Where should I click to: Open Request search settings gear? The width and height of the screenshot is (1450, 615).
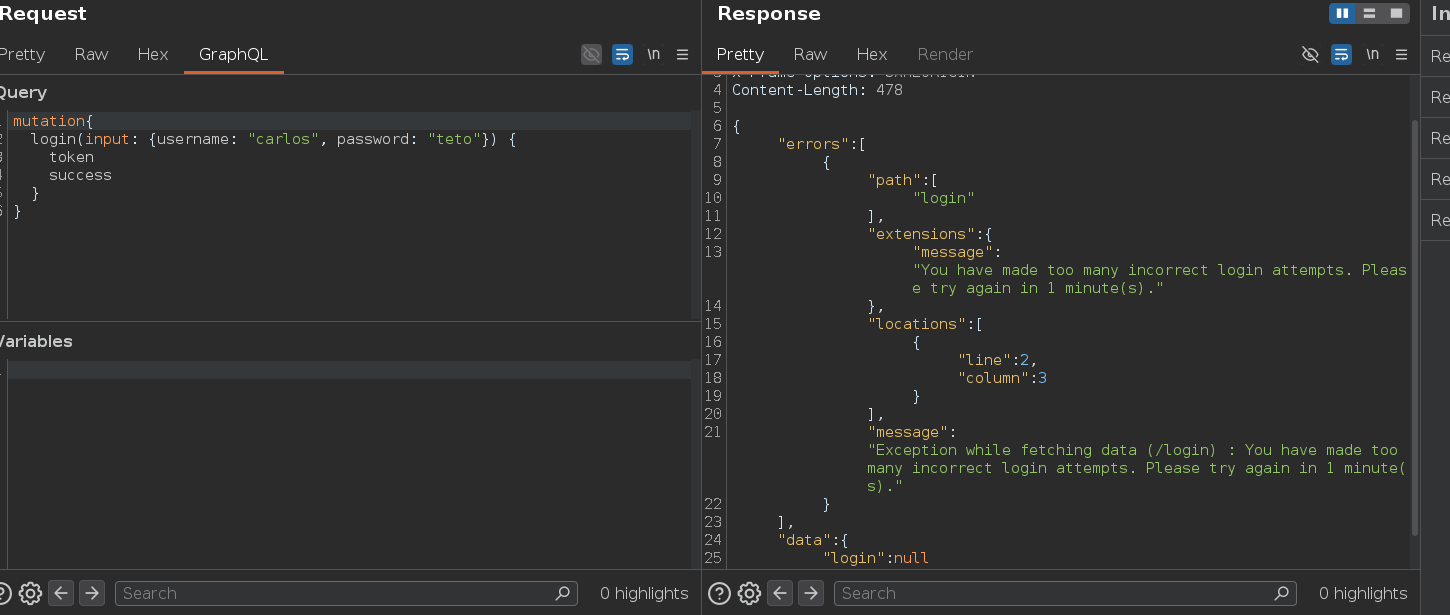30,593
